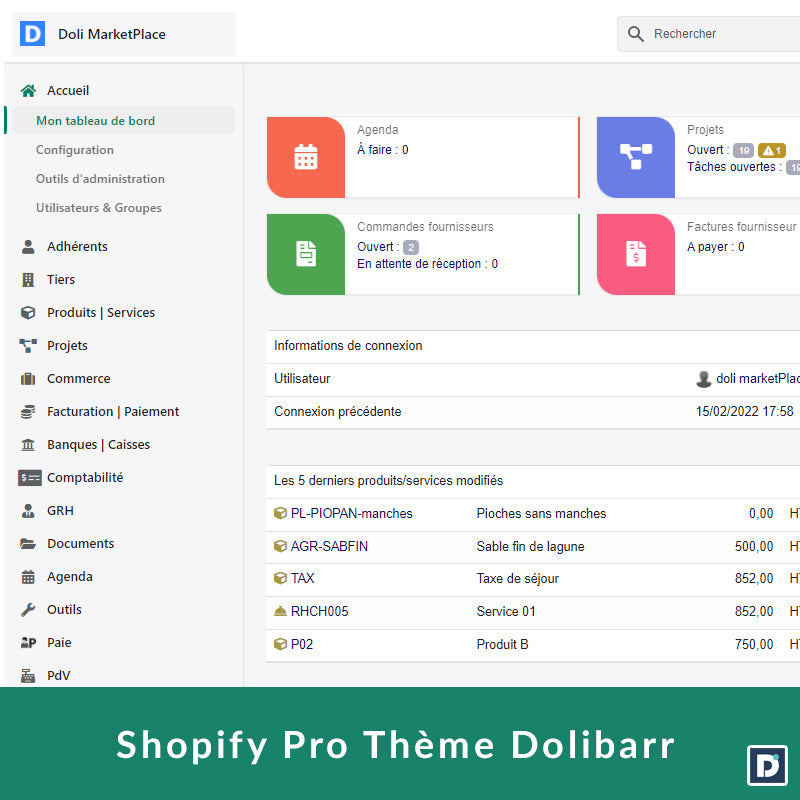Open the RHCH005 service link
Image resolution: width=800 pixels, height=800 pixels.
[x=319, y=612]
